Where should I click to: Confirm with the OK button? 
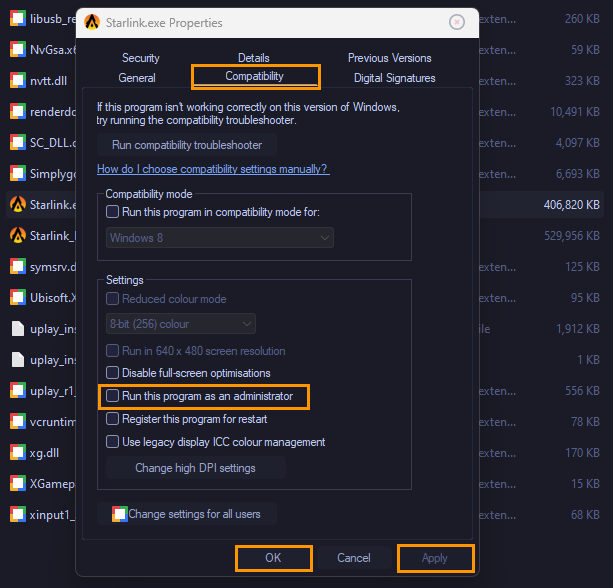[274, 558]
